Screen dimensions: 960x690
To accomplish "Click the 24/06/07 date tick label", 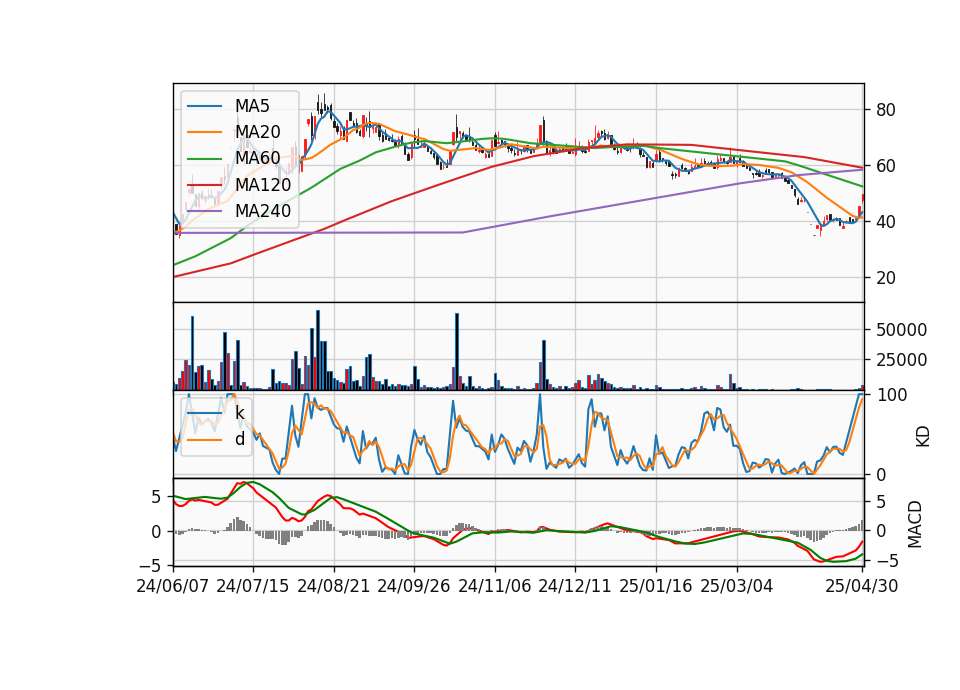I will (173, 586).
